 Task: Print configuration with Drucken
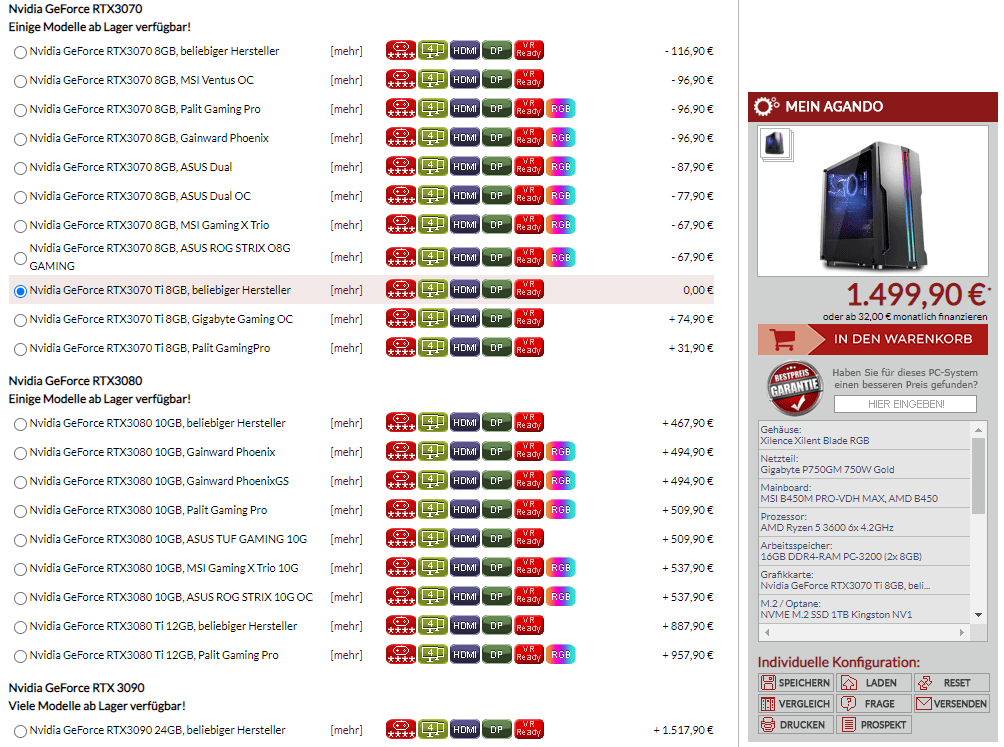click(x=796, y=725)
